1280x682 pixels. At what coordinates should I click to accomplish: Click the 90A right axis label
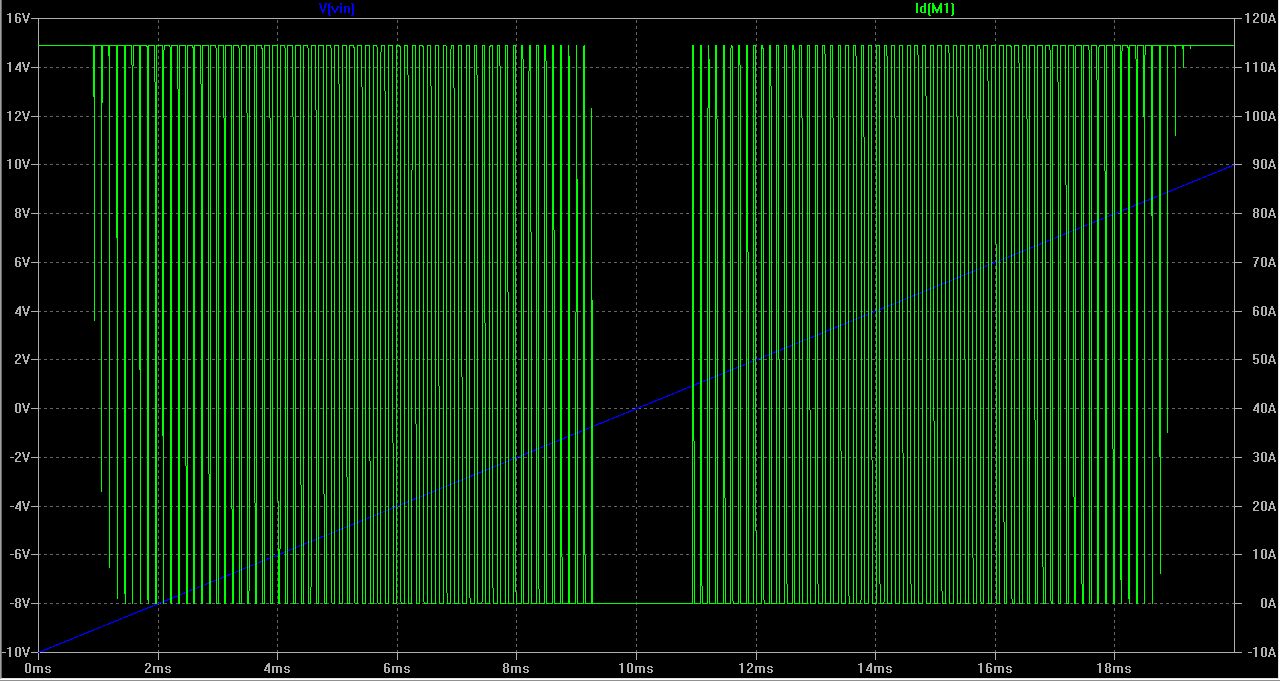point(1264,164)
